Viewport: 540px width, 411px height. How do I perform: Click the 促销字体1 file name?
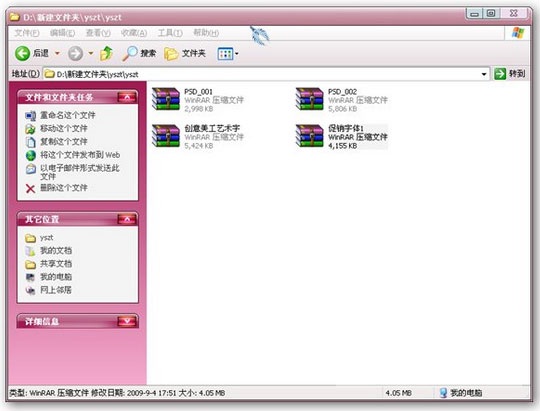pos(345,129)
